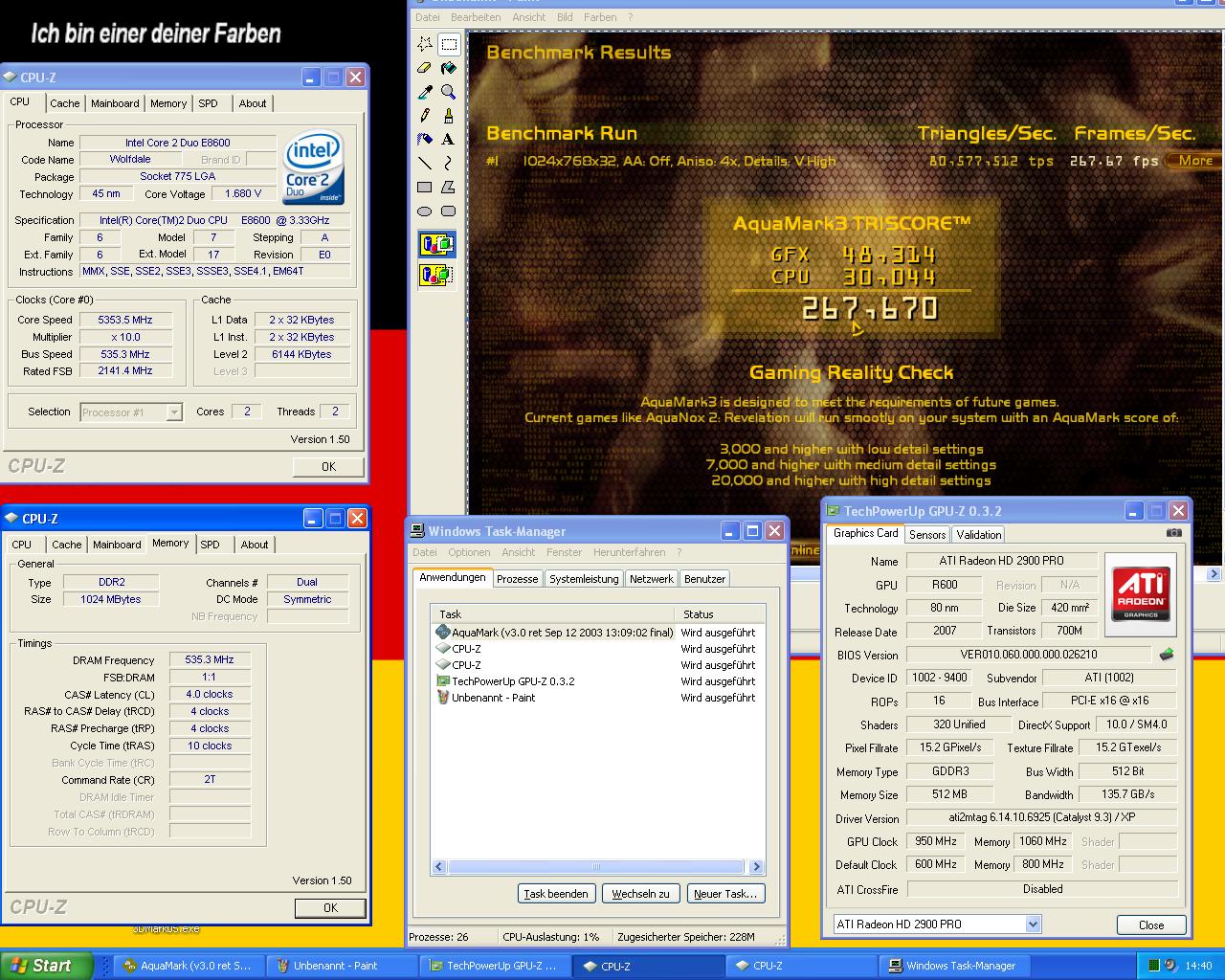Screen dimensions: 1225x980
Task: Select TechPowerUp GPU-Z 0.3.2 task row
Action: tap(599, 681)
